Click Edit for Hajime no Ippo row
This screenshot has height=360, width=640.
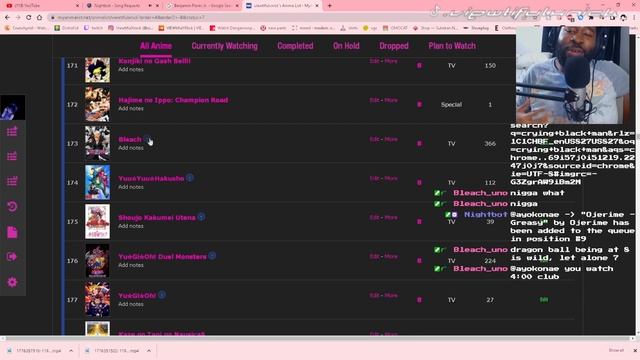(374, 100)
